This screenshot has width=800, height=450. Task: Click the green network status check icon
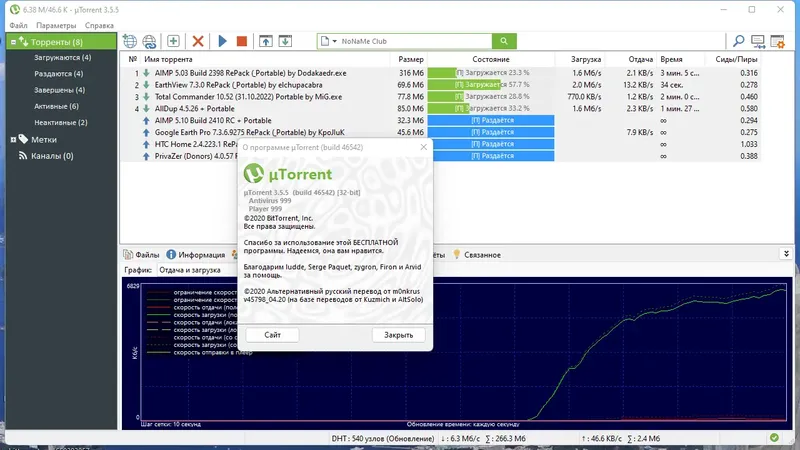(x=774, y=438)
